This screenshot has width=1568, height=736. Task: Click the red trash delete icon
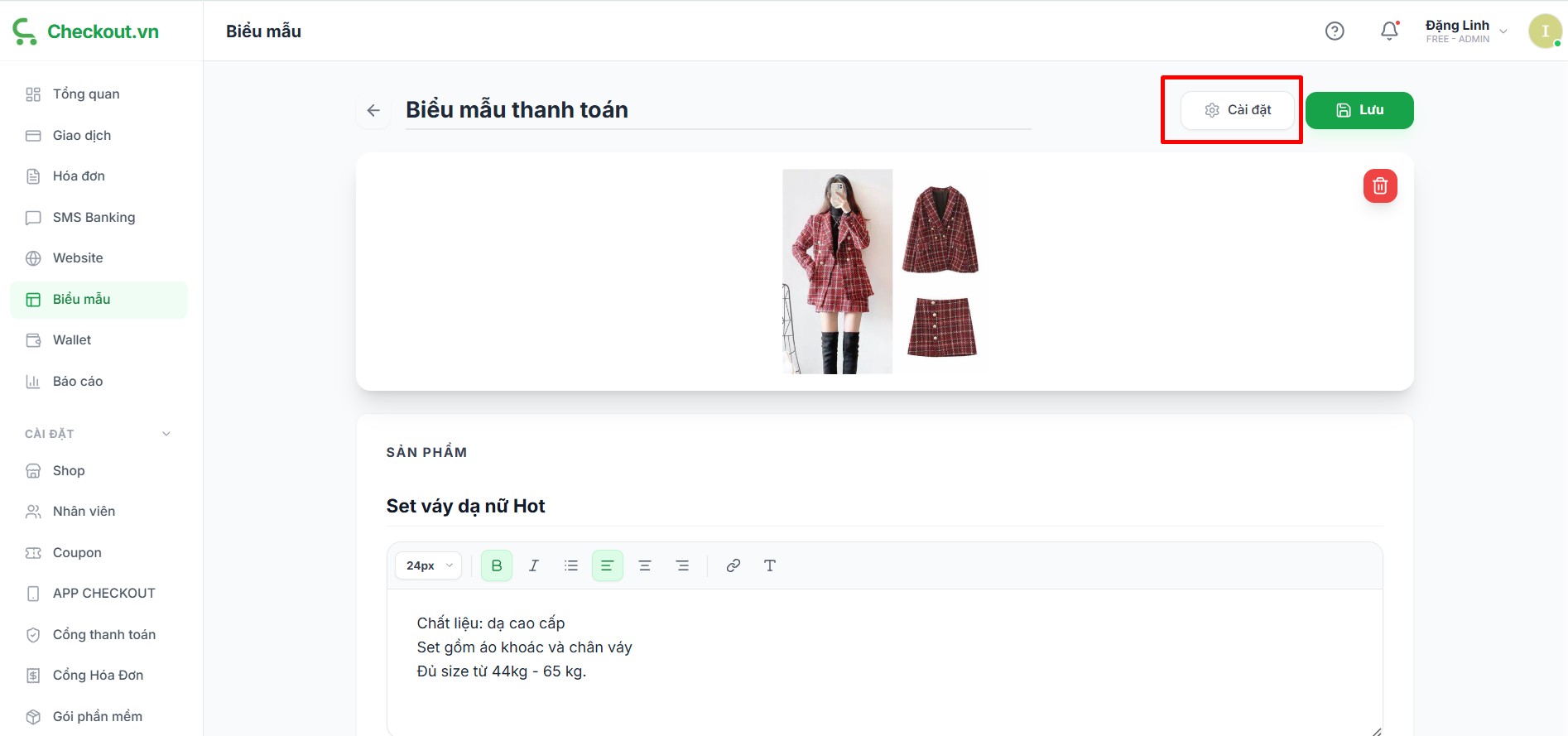[1379, 186]
